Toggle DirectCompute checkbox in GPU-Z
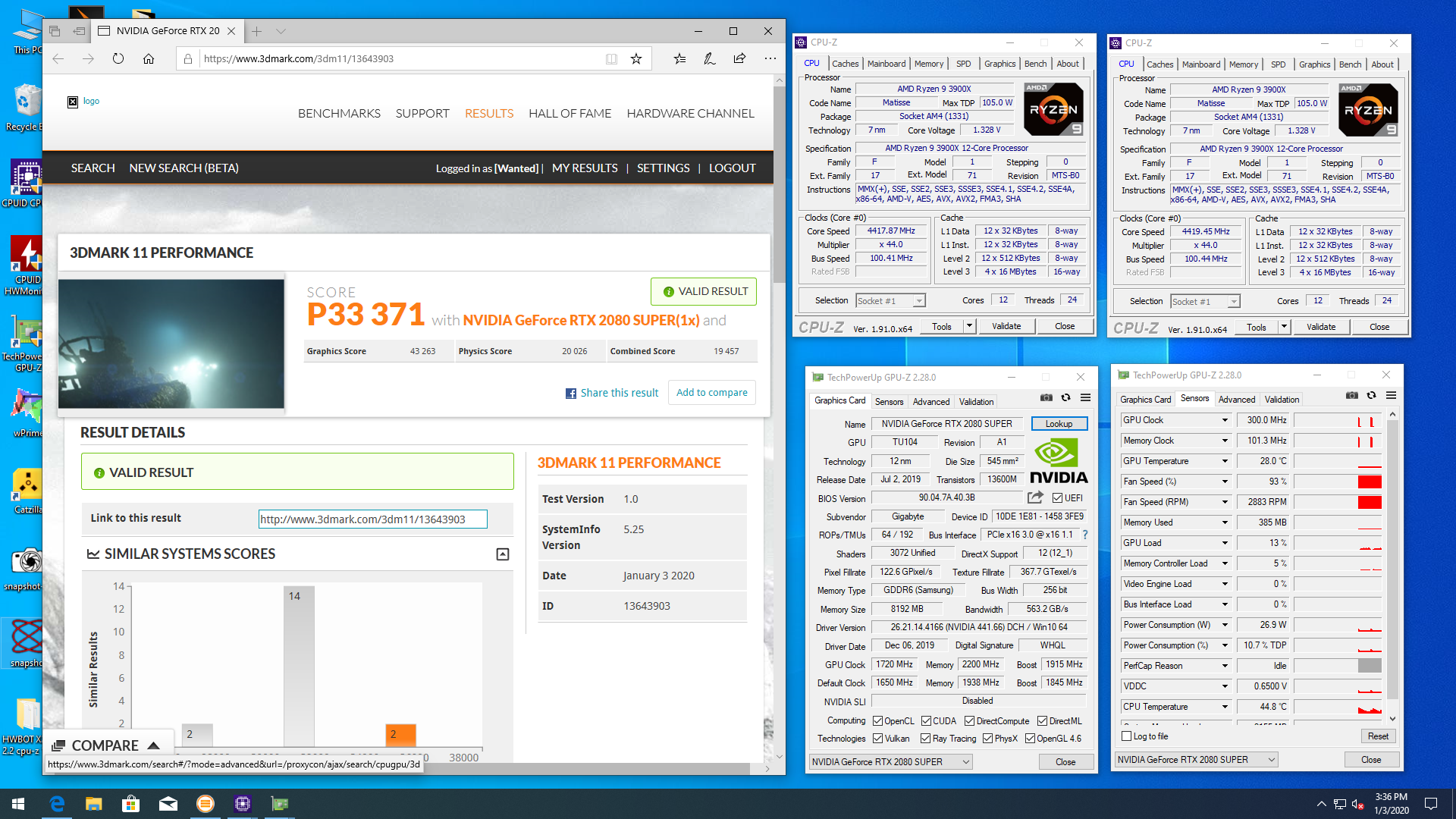This screenshot has width=1456, height=819. 970,721
